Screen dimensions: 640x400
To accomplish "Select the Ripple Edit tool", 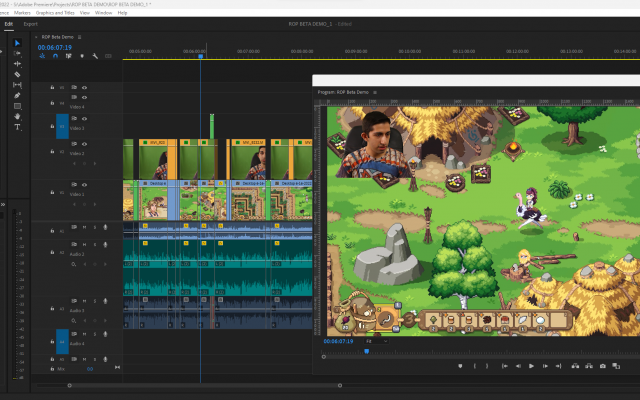I will pos(17,64).
